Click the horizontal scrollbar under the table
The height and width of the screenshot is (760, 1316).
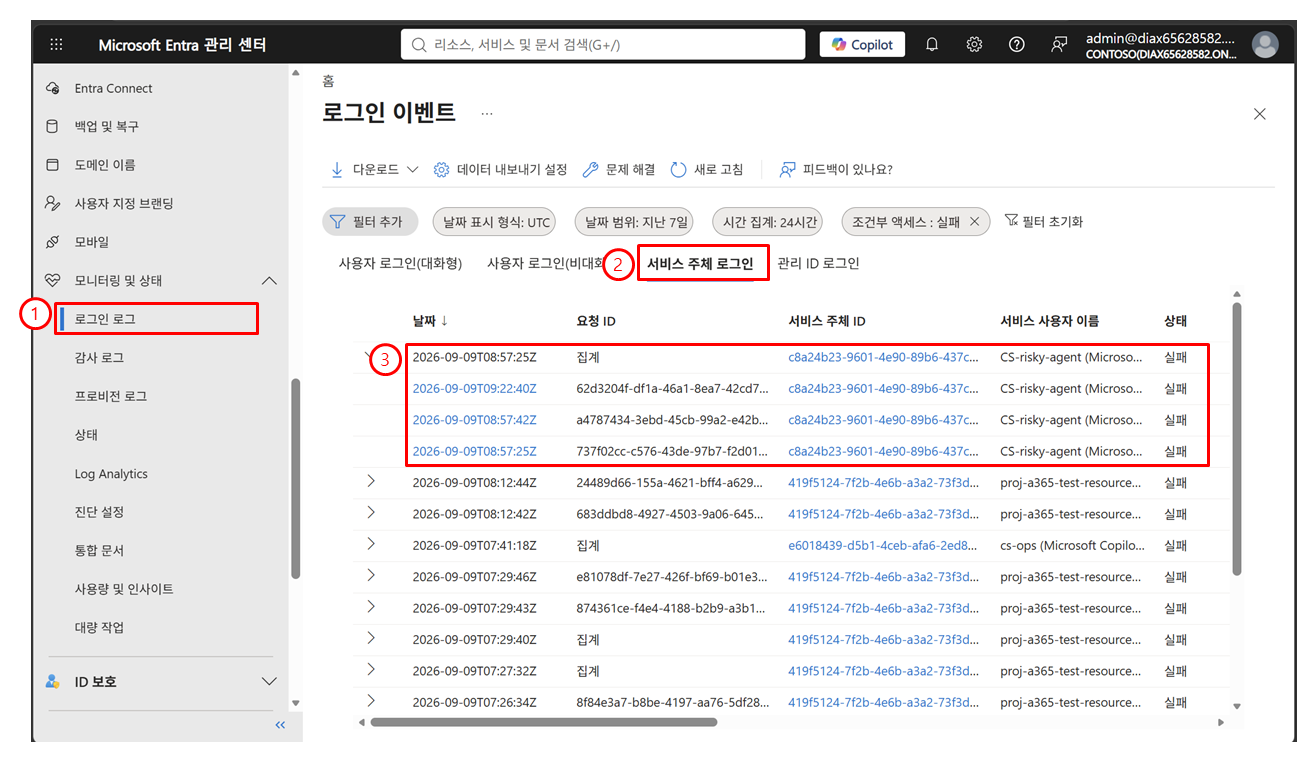point(543,721)
